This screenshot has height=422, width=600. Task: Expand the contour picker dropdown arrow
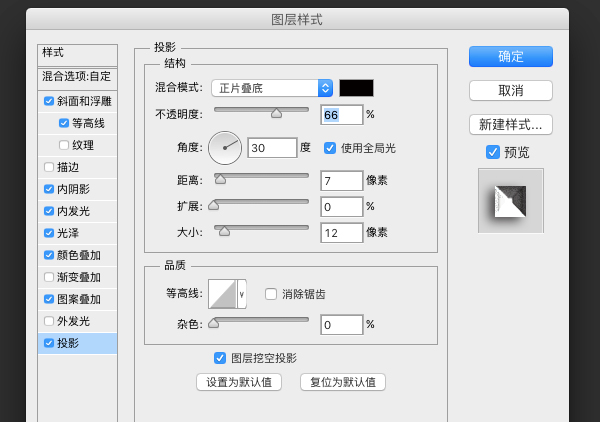click(241, 294)
